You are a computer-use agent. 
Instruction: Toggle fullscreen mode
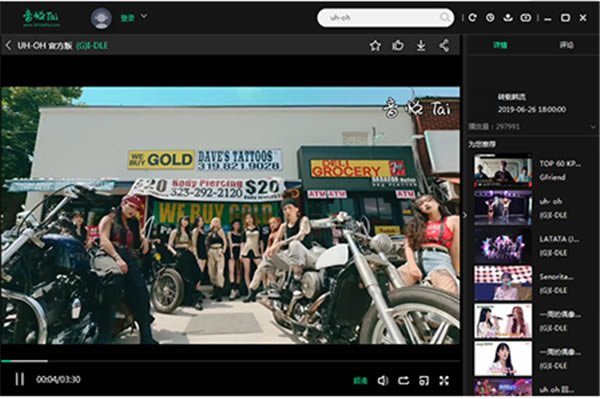coord(444,380)
